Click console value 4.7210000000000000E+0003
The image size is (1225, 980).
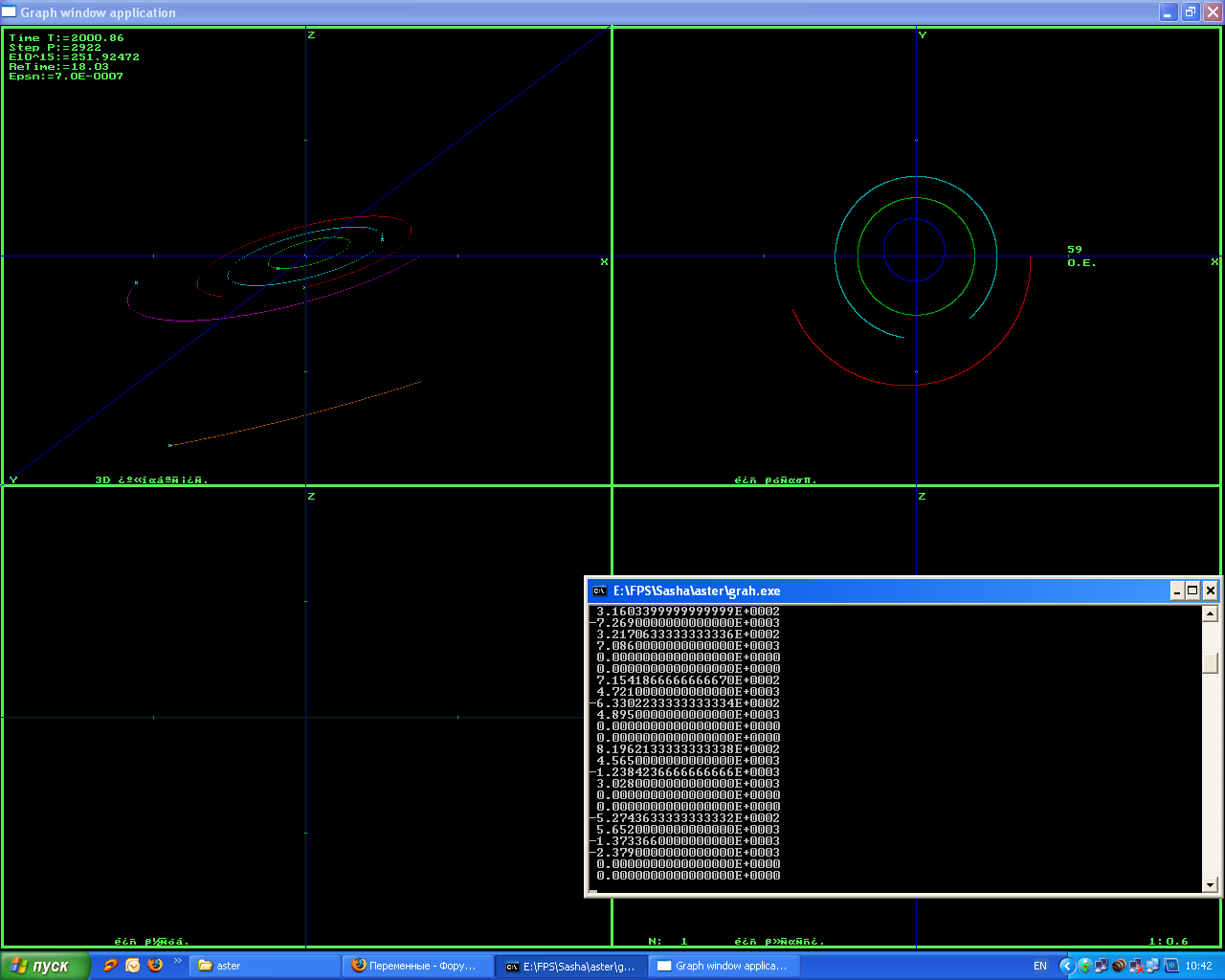click(688, 692)
